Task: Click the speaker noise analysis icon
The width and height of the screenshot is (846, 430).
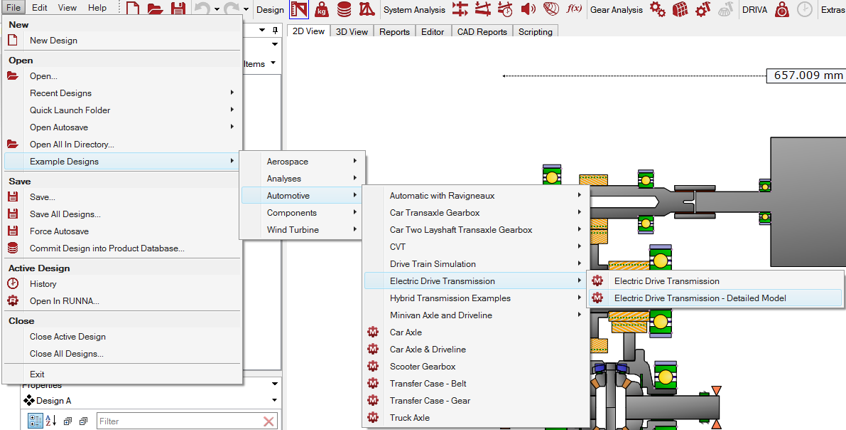Action: [528, 9]
